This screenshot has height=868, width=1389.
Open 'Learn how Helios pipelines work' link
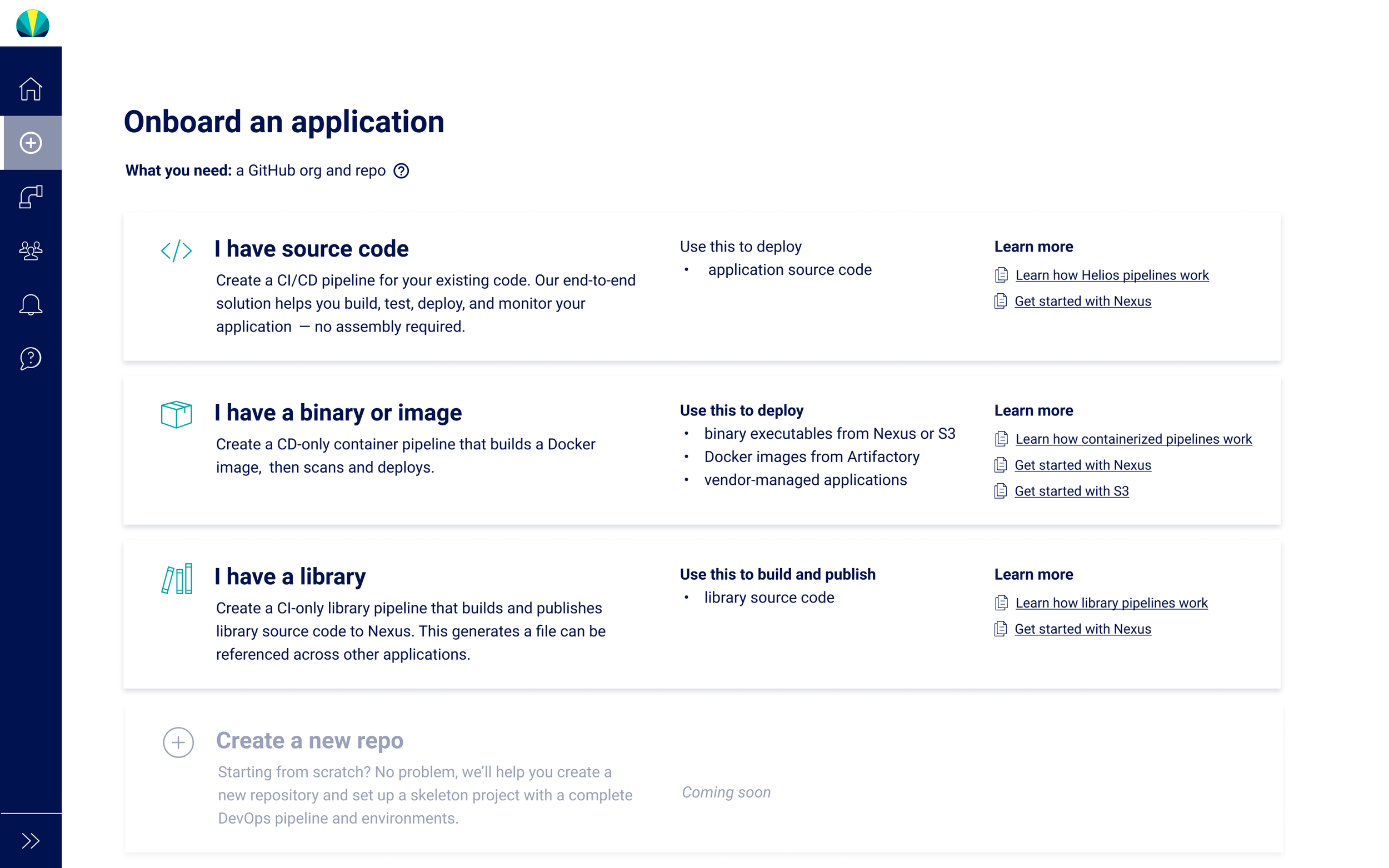tap(1112, 275)
